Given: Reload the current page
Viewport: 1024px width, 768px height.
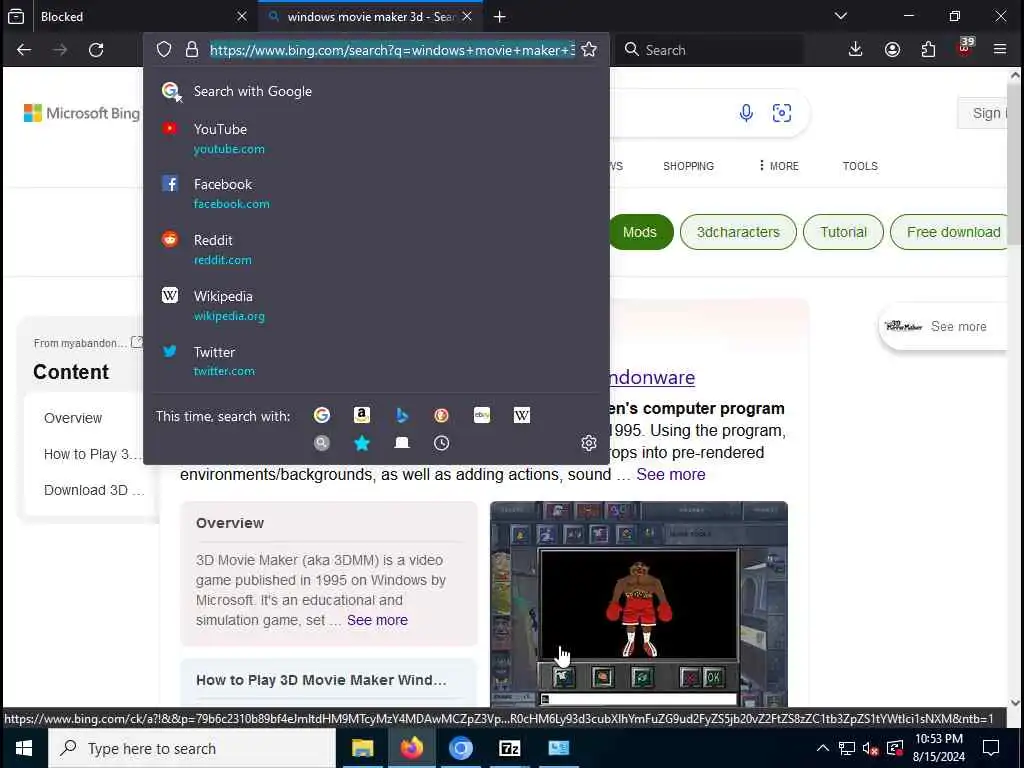Looking at the screenshot, I should point(96,50).
